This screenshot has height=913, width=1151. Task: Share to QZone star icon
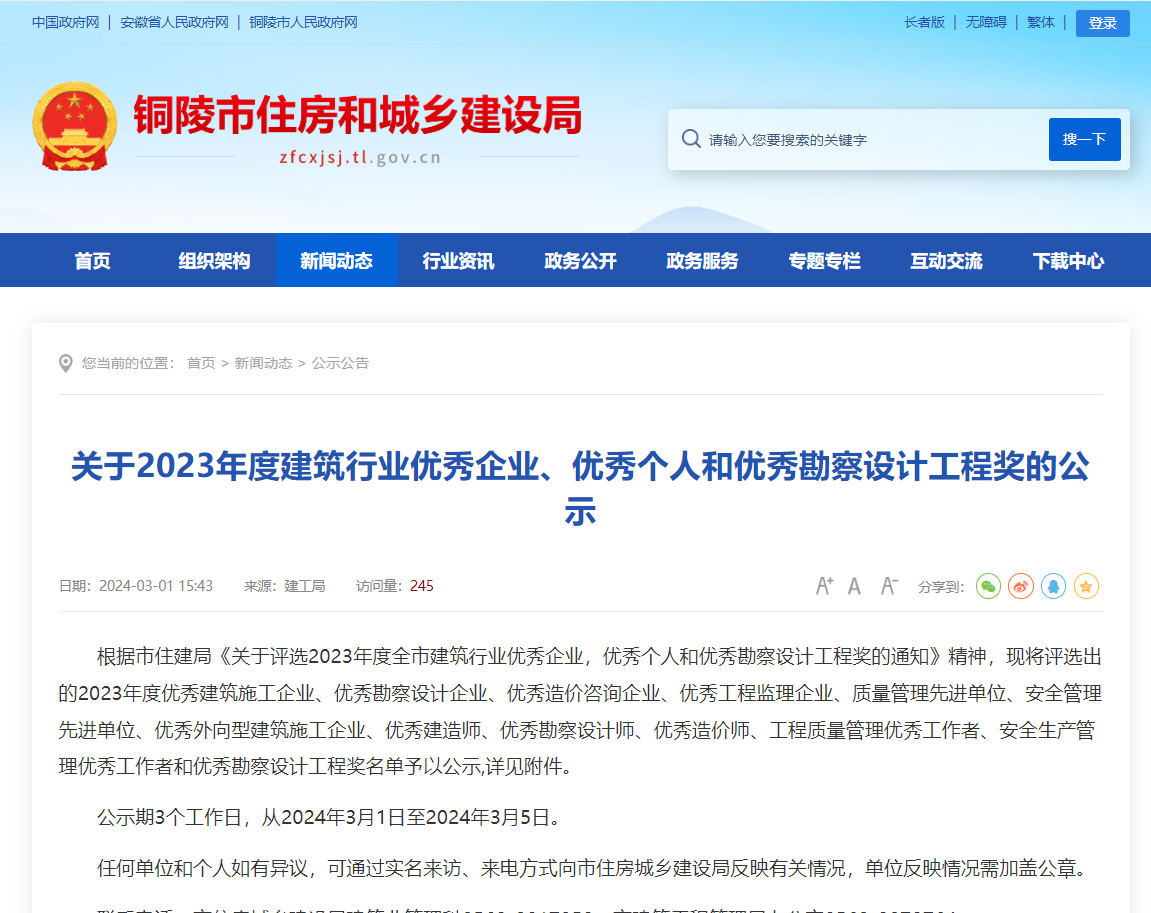tap(1086, 586)
